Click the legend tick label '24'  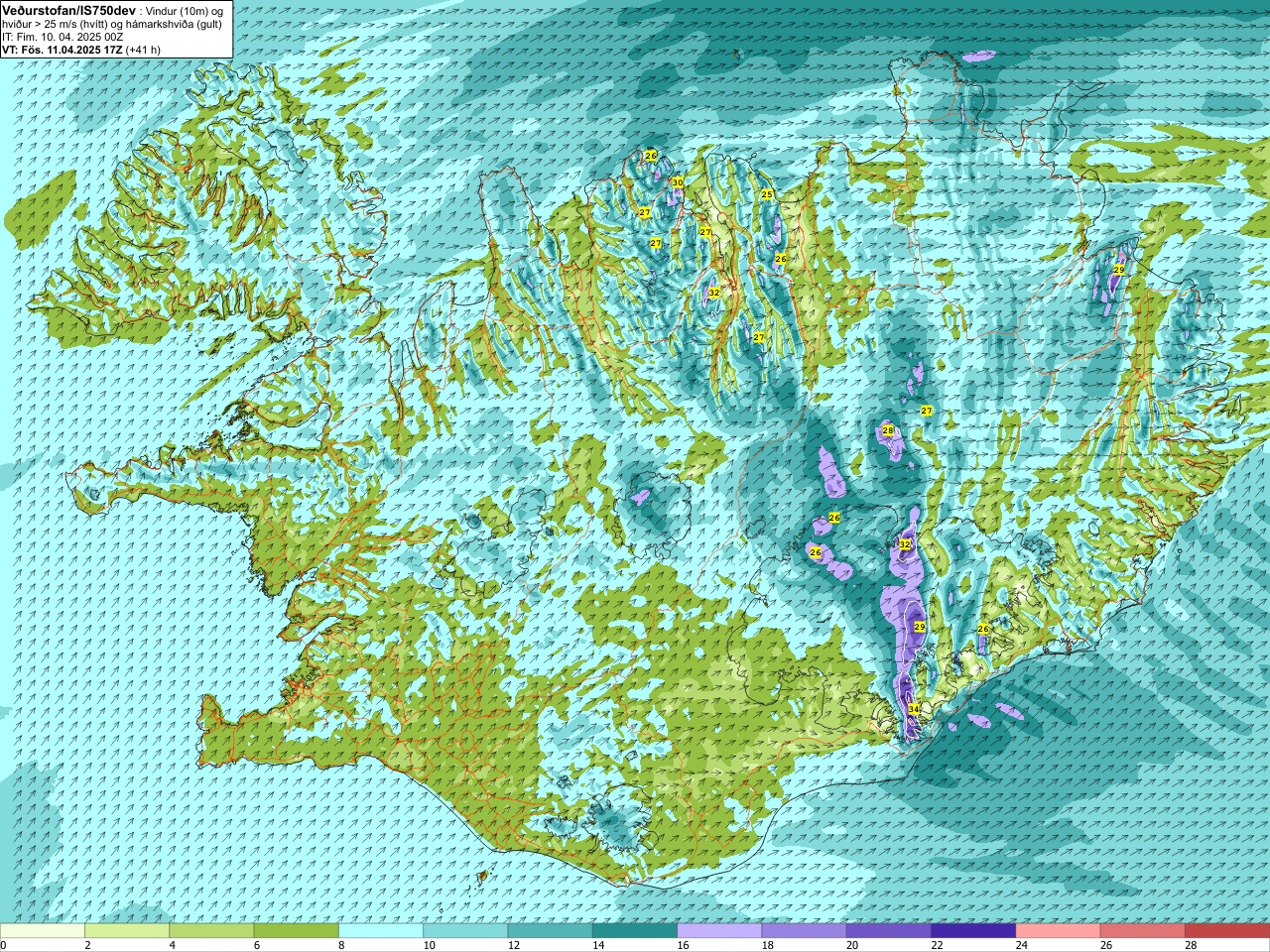[x=1021, y=945]
